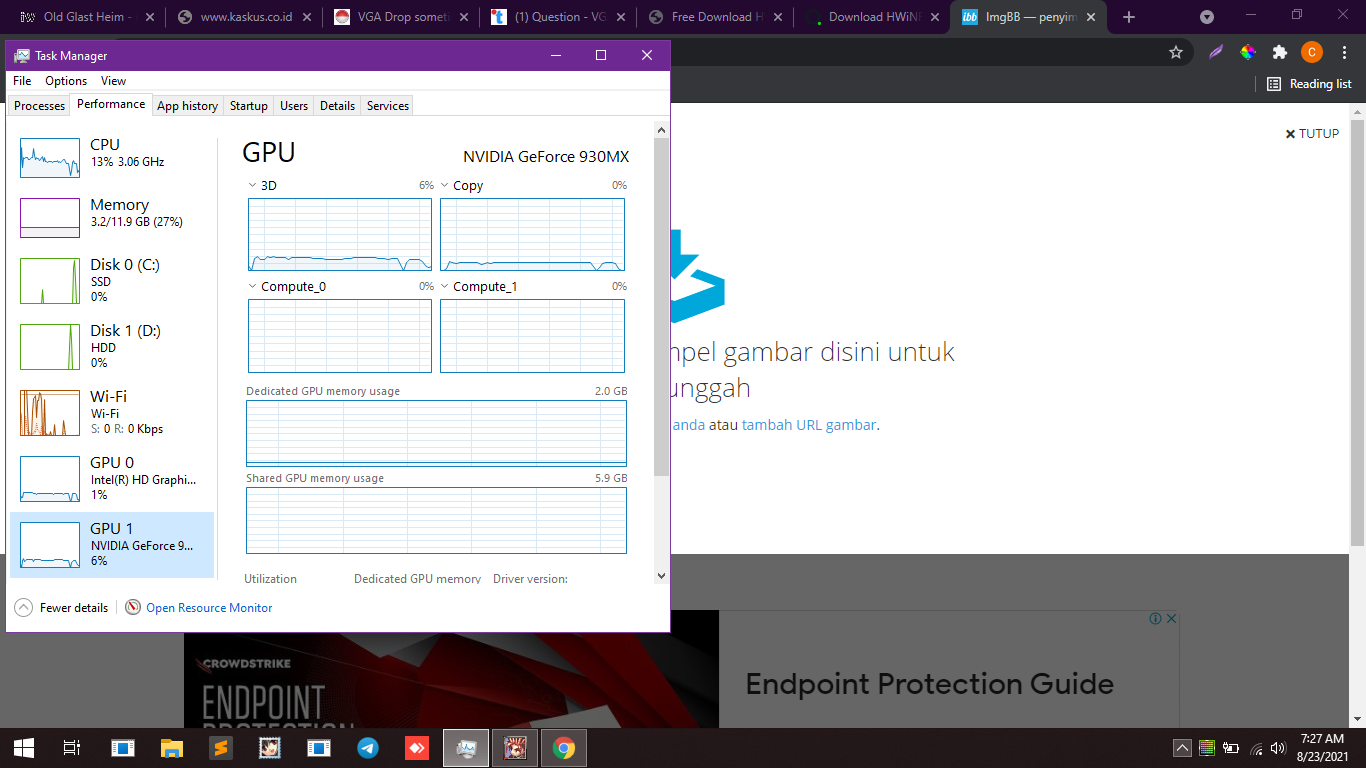Click the purple feather extension icon
Image resolution: width=1366 pixels, height=768 pixels.
pyautogui.click(x=1216, y=52)
